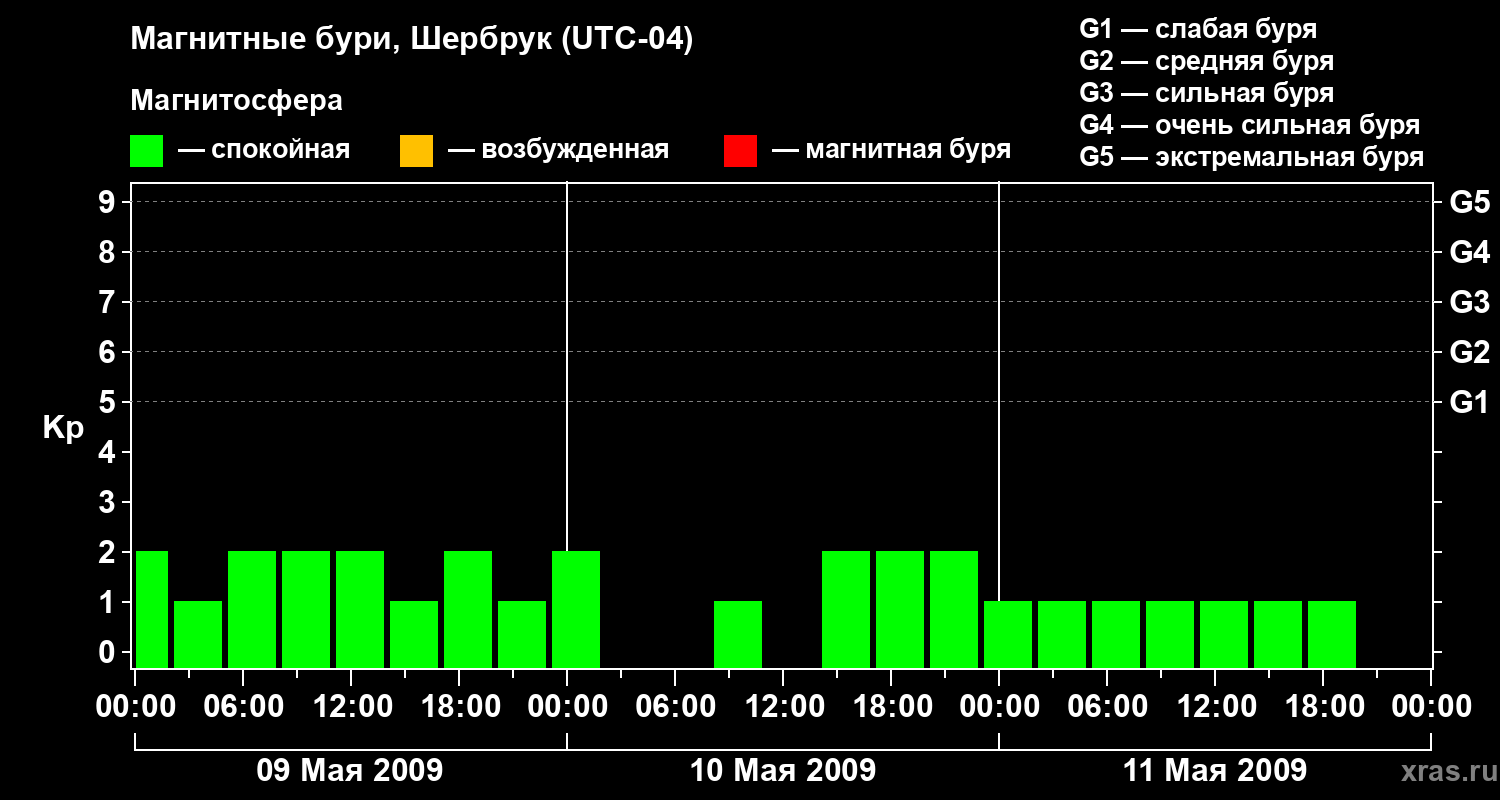Click the 'G5 — экстремальная буря' legend line
1500x800 pixels.
coord(1252,157)
